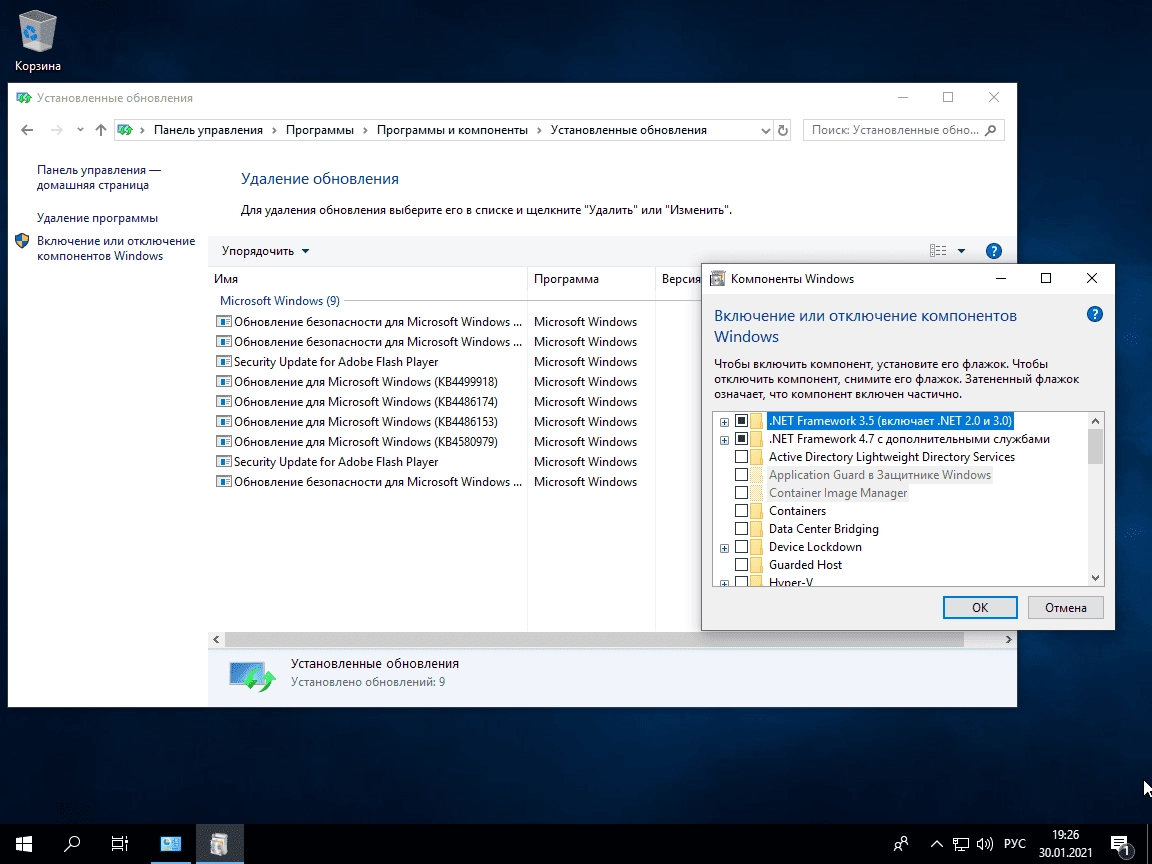This screenshot has width=1152, height=864.
Task: Click Установленные обновления breadcrumb
Action: 628,130
